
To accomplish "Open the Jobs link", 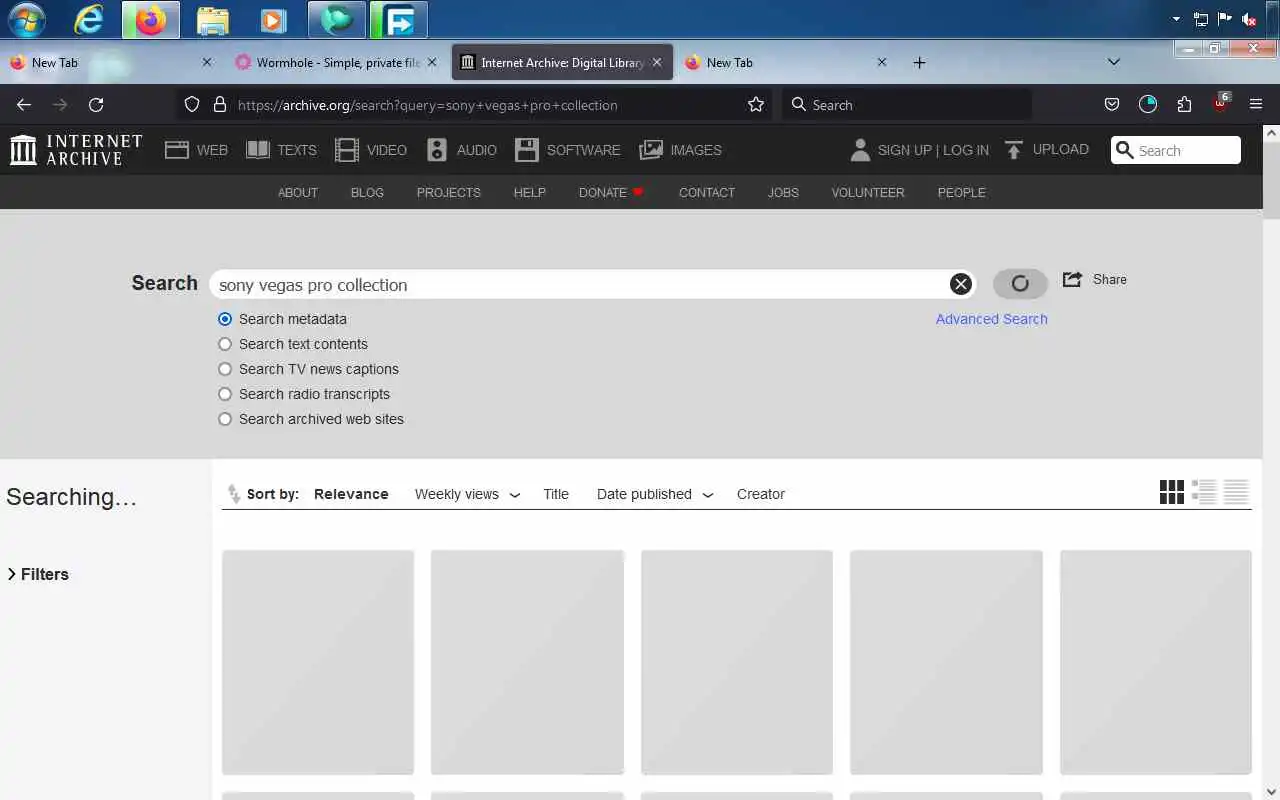I will pos(783,192).
